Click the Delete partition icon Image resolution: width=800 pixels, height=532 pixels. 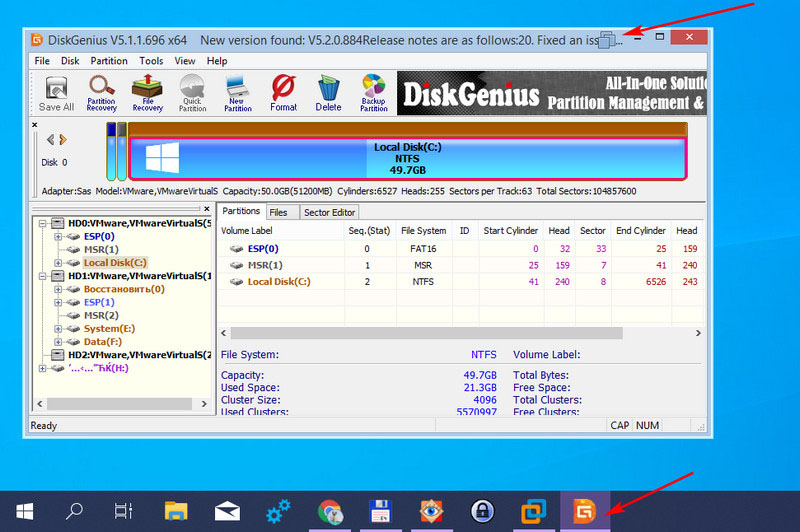click(x=328, y=93)
